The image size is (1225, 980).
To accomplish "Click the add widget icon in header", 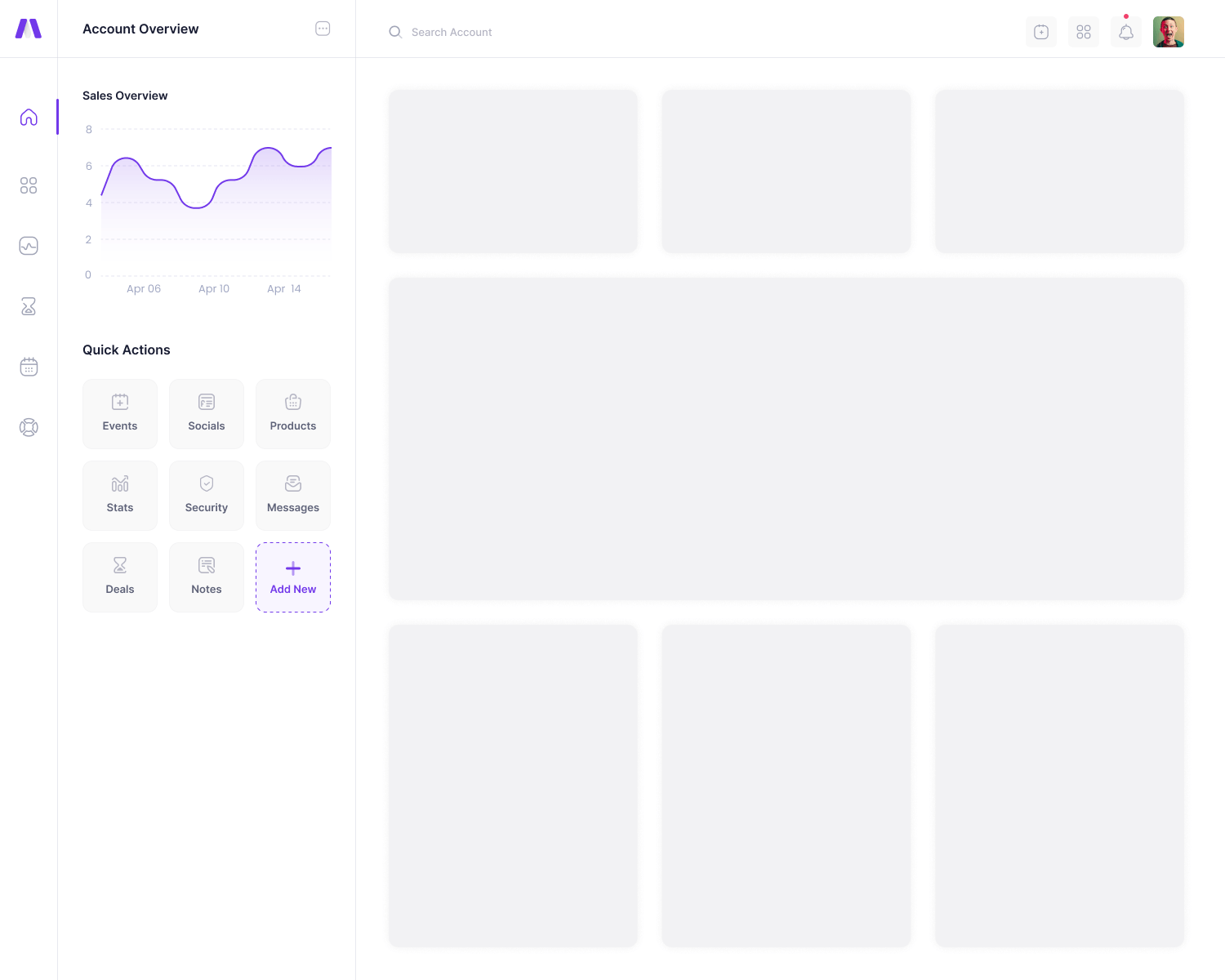I will pos(1040,32).
